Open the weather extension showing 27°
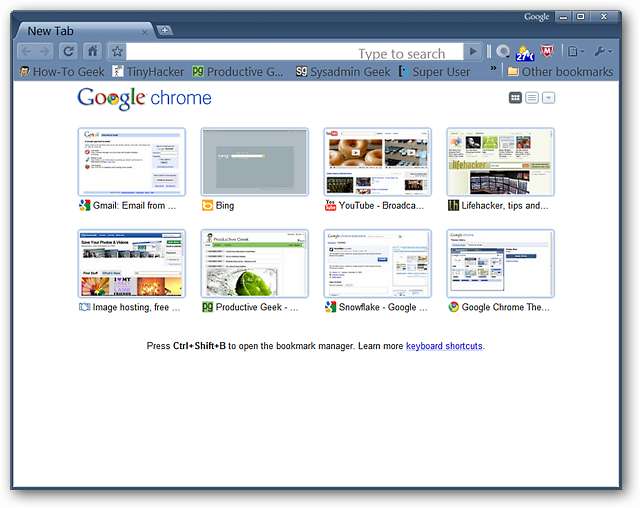The height and width of the screenshot is (508, 640). click(525, 53)
